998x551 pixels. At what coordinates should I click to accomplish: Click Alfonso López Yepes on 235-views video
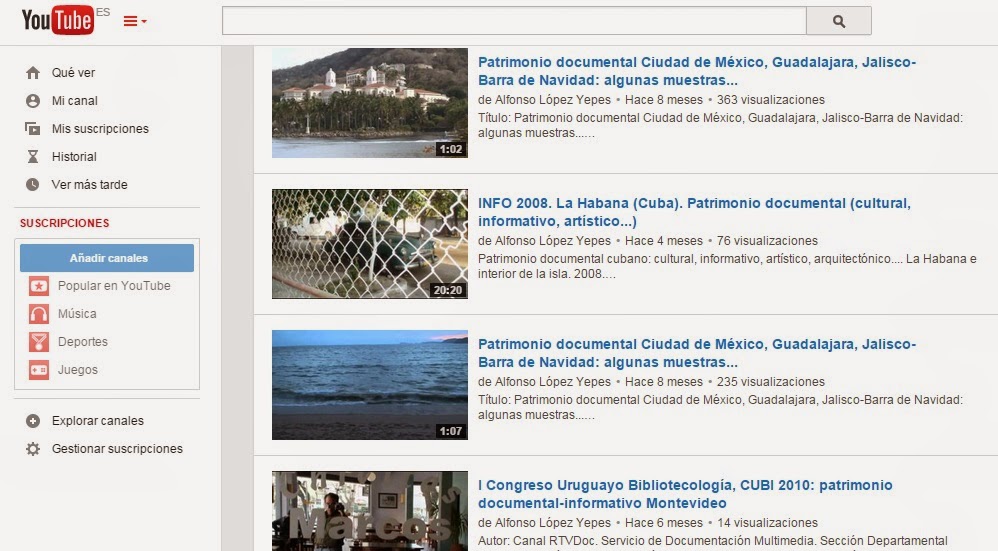[552, 382]
